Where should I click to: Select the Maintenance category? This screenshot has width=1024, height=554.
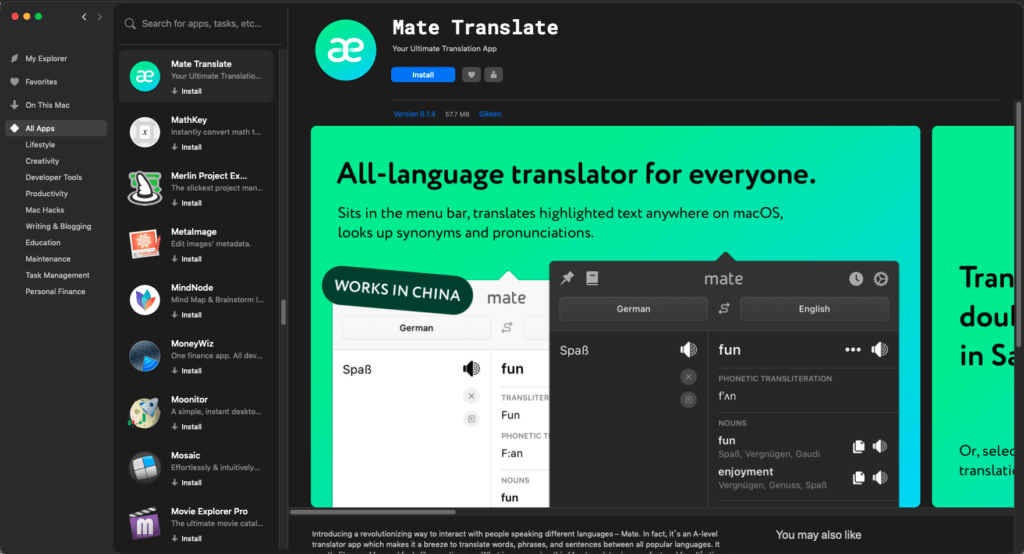[x=48, y=259]
